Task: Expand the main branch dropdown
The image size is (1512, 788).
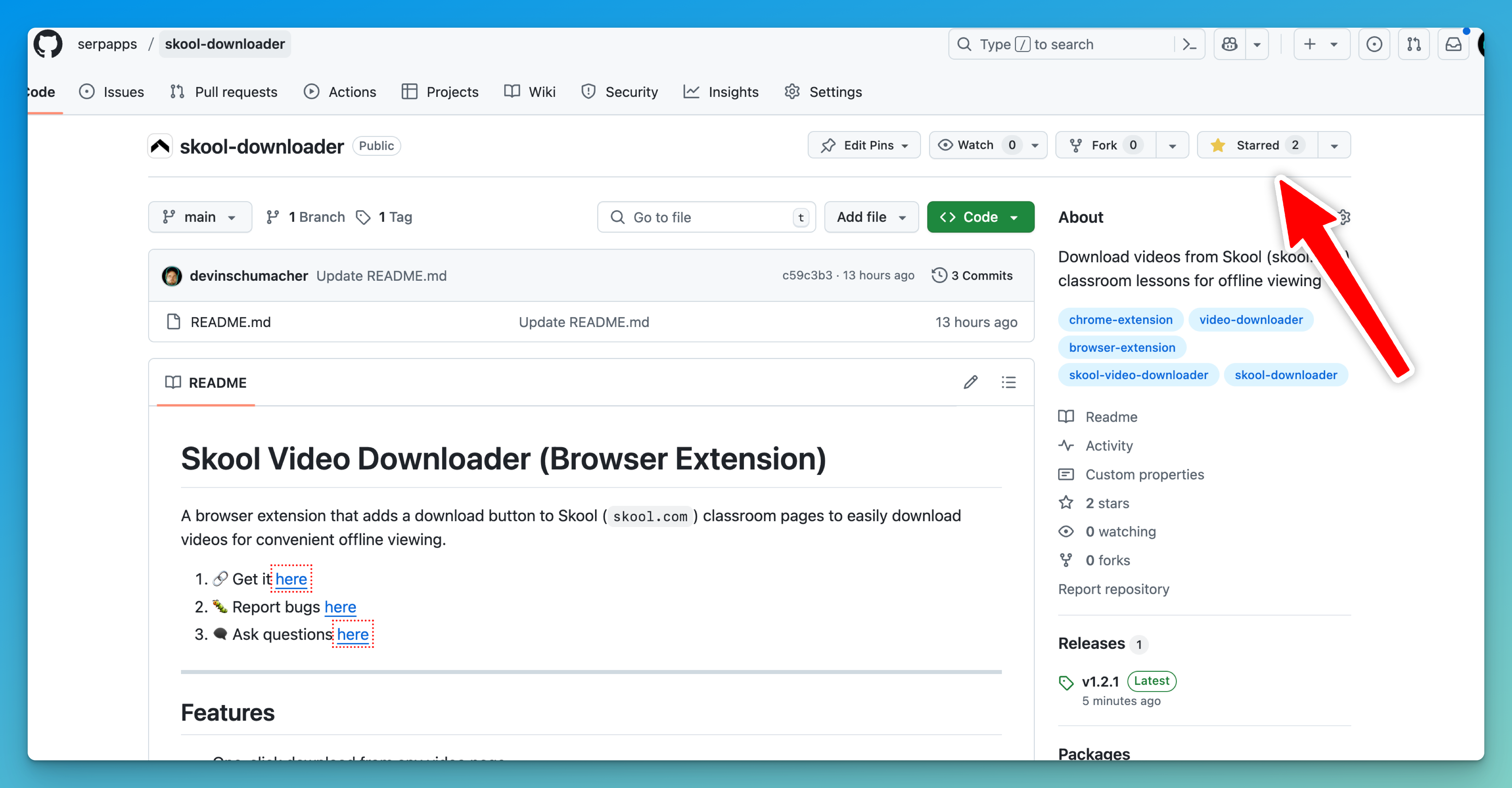Action: 200,217
